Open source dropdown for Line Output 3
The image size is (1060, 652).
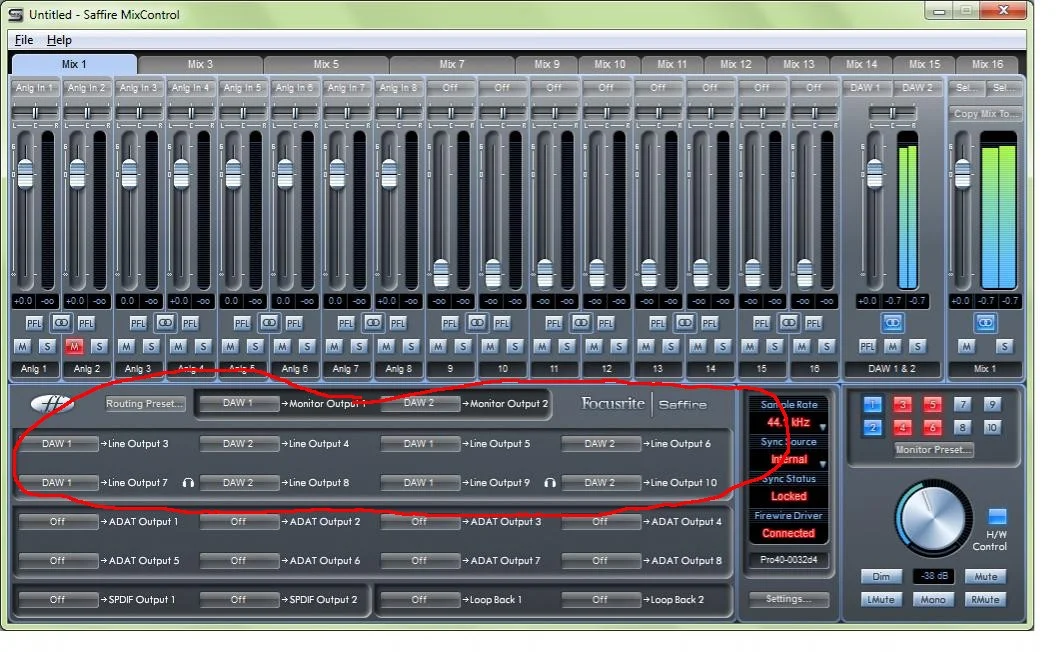pyautogui.click(x=58, y=444)
